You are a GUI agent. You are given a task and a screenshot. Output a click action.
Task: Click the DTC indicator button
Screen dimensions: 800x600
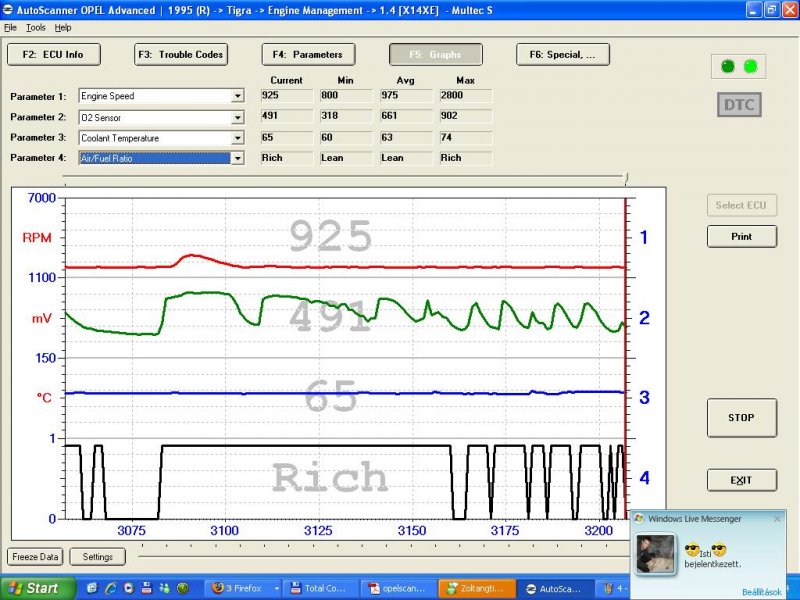coord(739,105)
